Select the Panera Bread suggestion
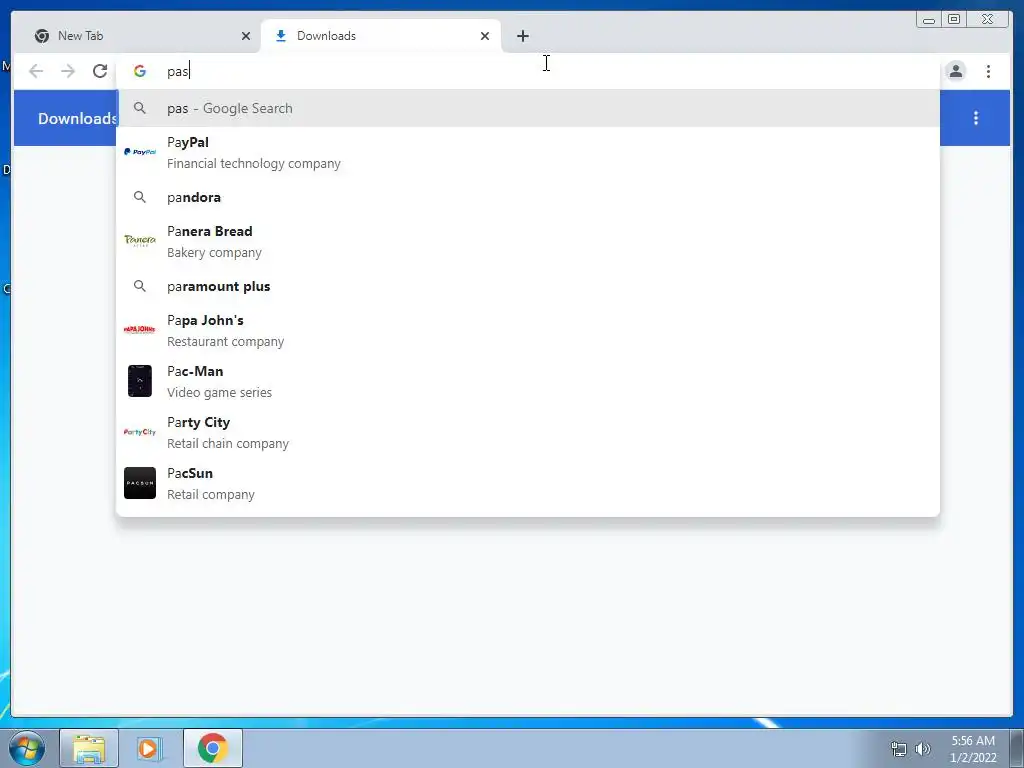 (528, 241)
